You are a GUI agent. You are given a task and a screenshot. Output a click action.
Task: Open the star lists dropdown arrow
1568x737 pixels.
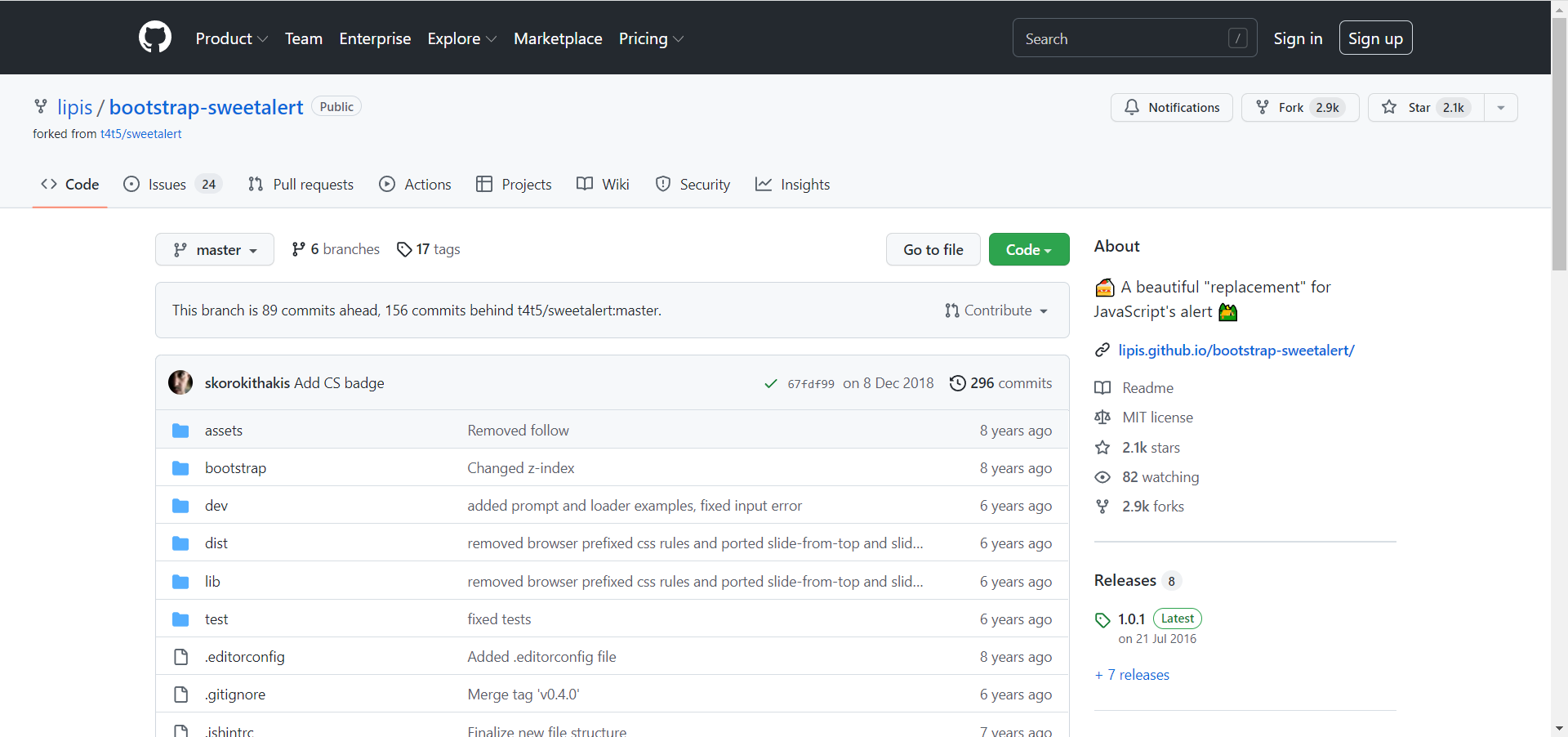pos(1501,107)
